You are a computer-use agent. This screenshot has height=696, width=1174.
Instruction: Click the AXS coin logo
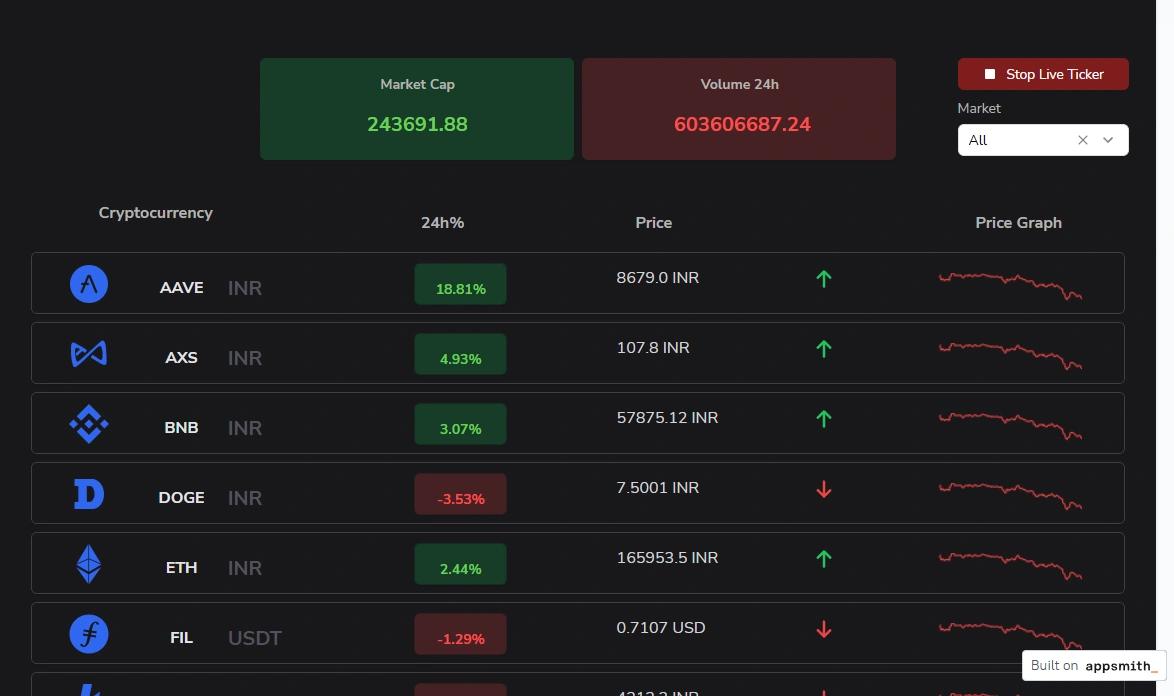click(89, 354)
